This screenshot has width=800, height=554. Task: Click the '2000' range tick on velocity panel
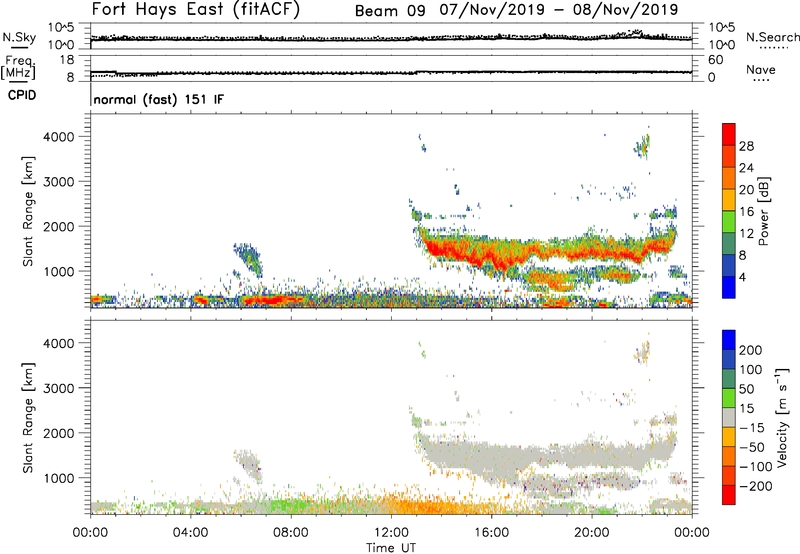click(58, 434)
